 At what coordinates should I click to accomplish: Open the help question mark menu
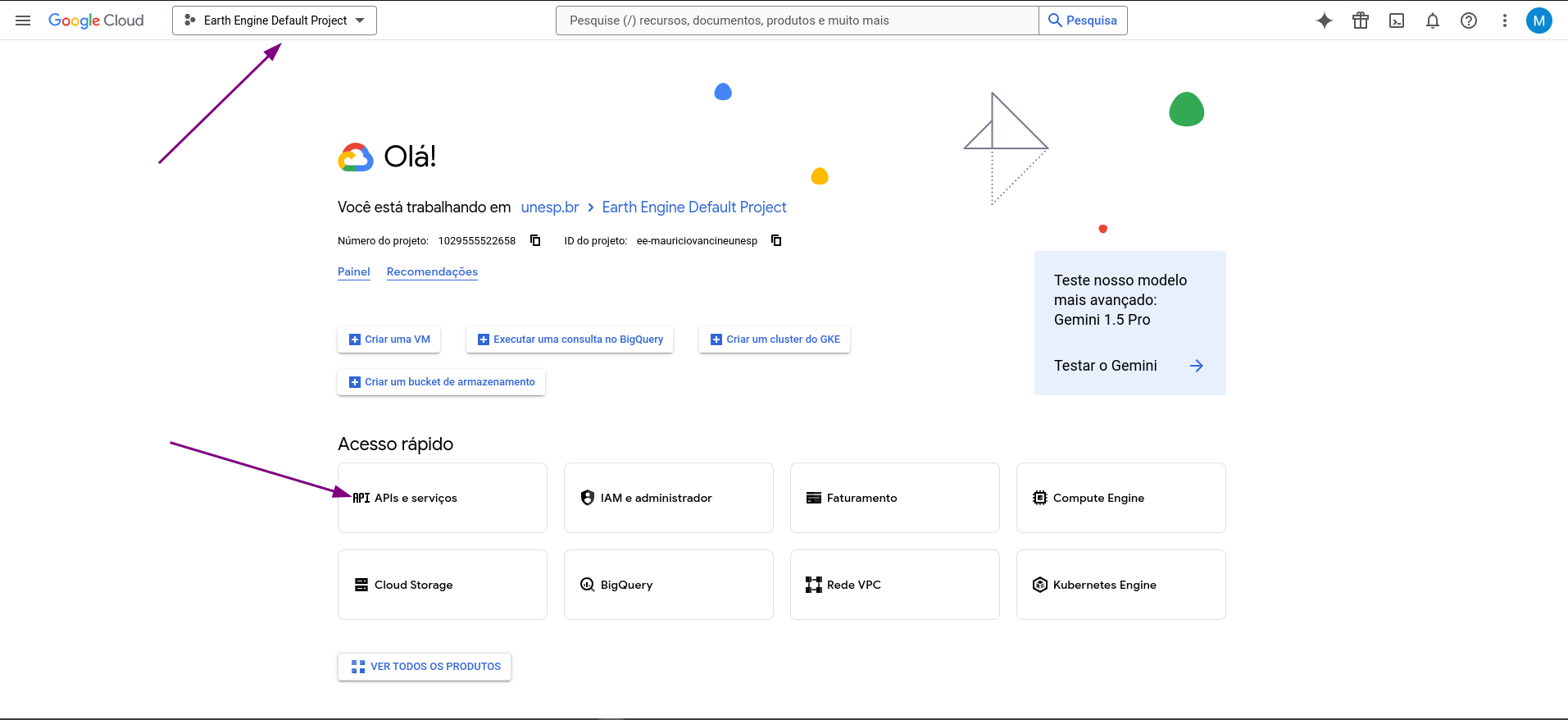coord(1469,21)
